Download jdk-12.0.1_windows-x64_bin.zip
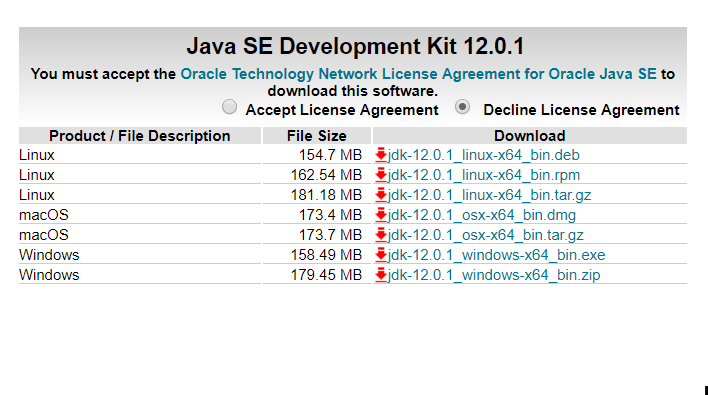Image resolution: width=708 pixels, height=395 pixels. 494,274
